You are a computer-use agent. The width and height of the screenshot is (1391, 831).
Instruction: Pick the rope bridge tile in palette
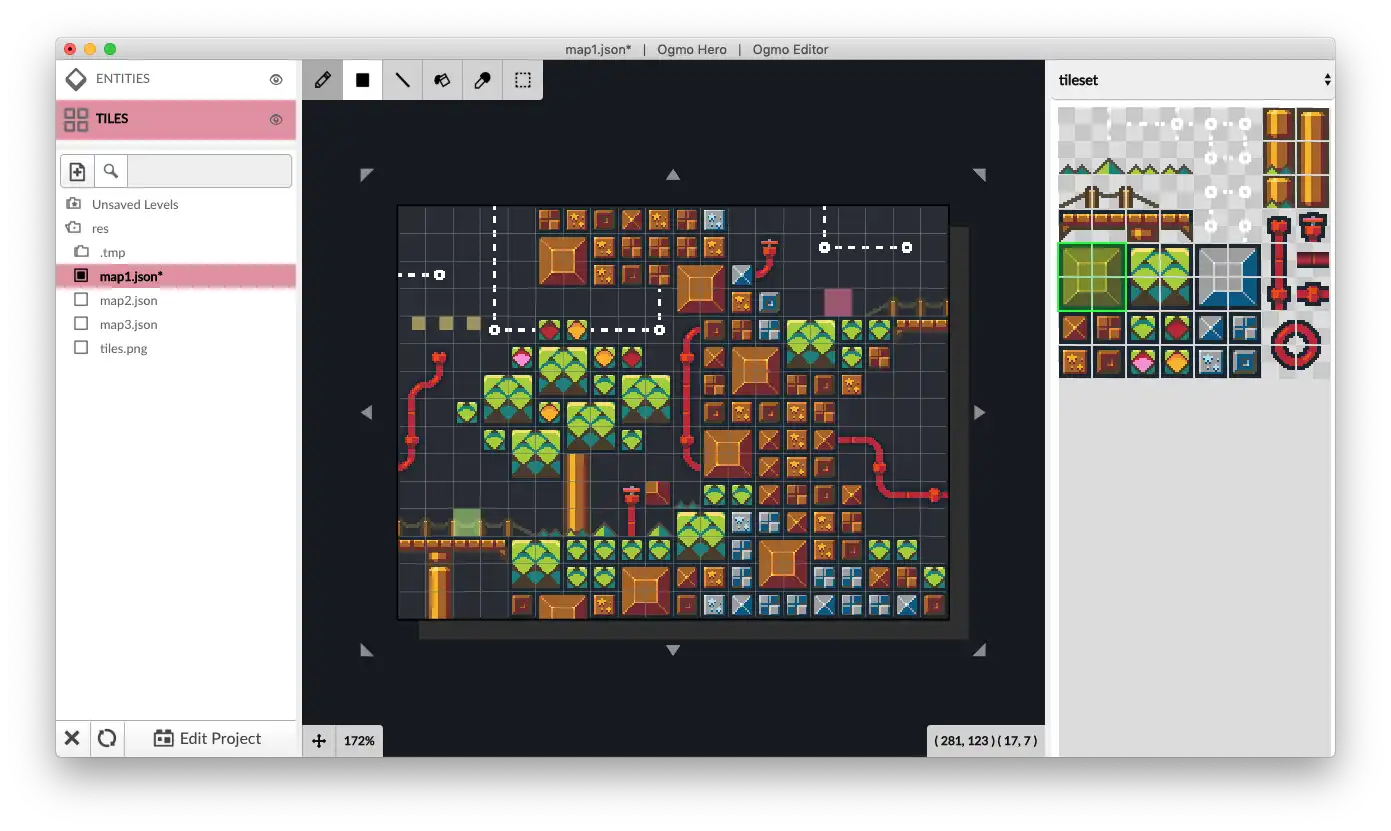click(x=1110, y=195)
